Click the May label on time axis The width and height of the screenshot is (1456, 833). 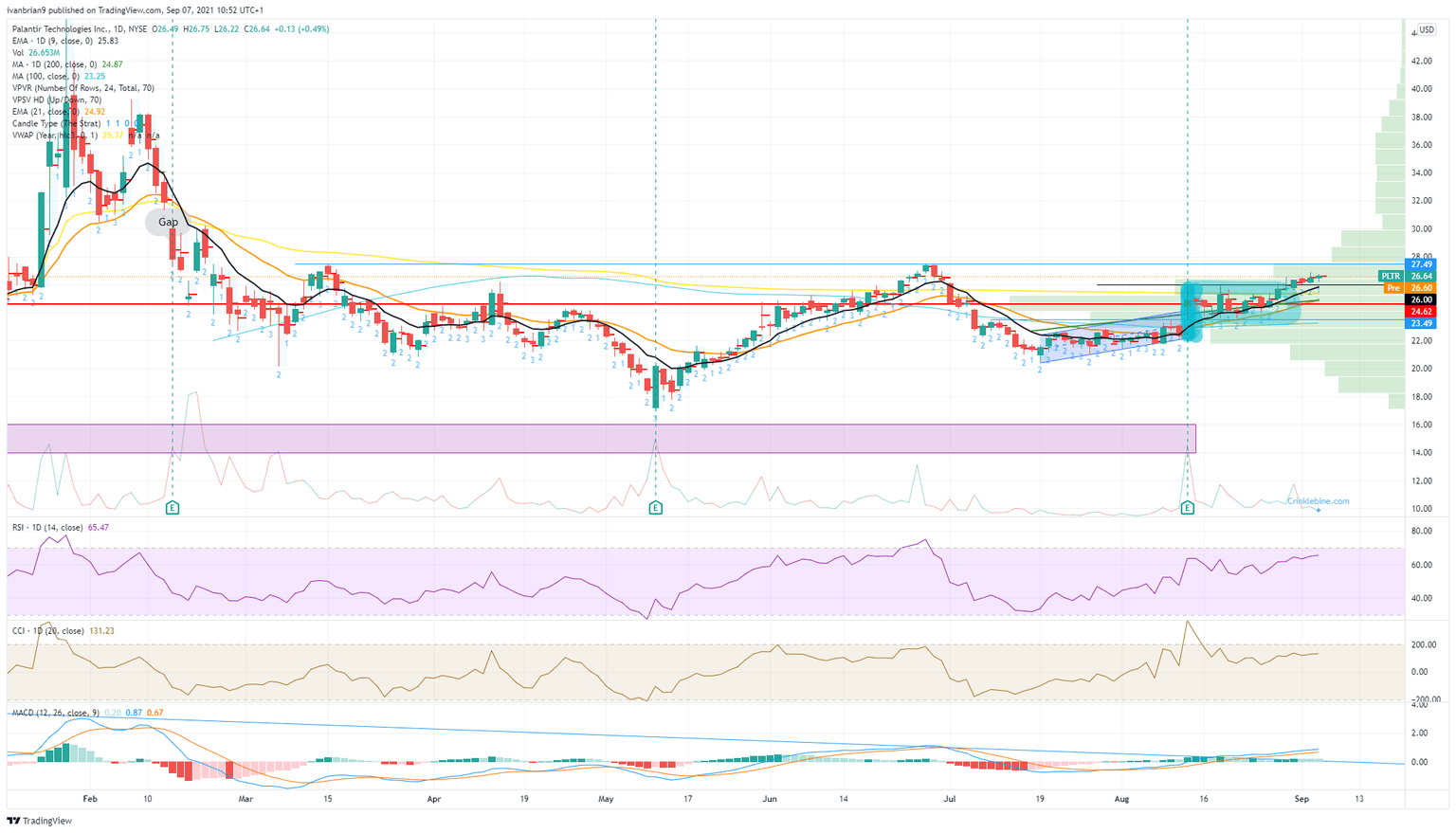pyautogui.click(x=606, y=799)
